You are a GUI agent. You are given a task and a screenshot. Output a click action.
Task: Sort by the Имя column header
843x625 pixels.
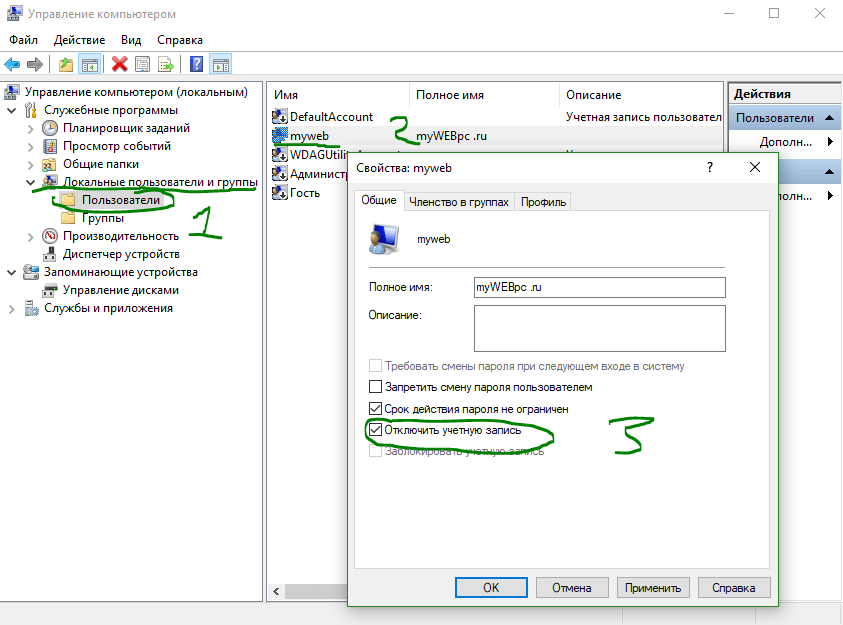[x=339, y=95]
